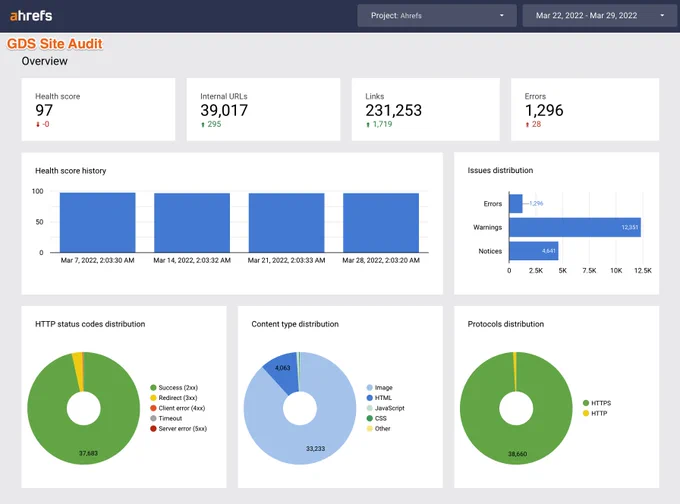This screenshot has height=504, width=680.
Task: Click the green up arrow next to 1,719
Action: pos(368,124)
